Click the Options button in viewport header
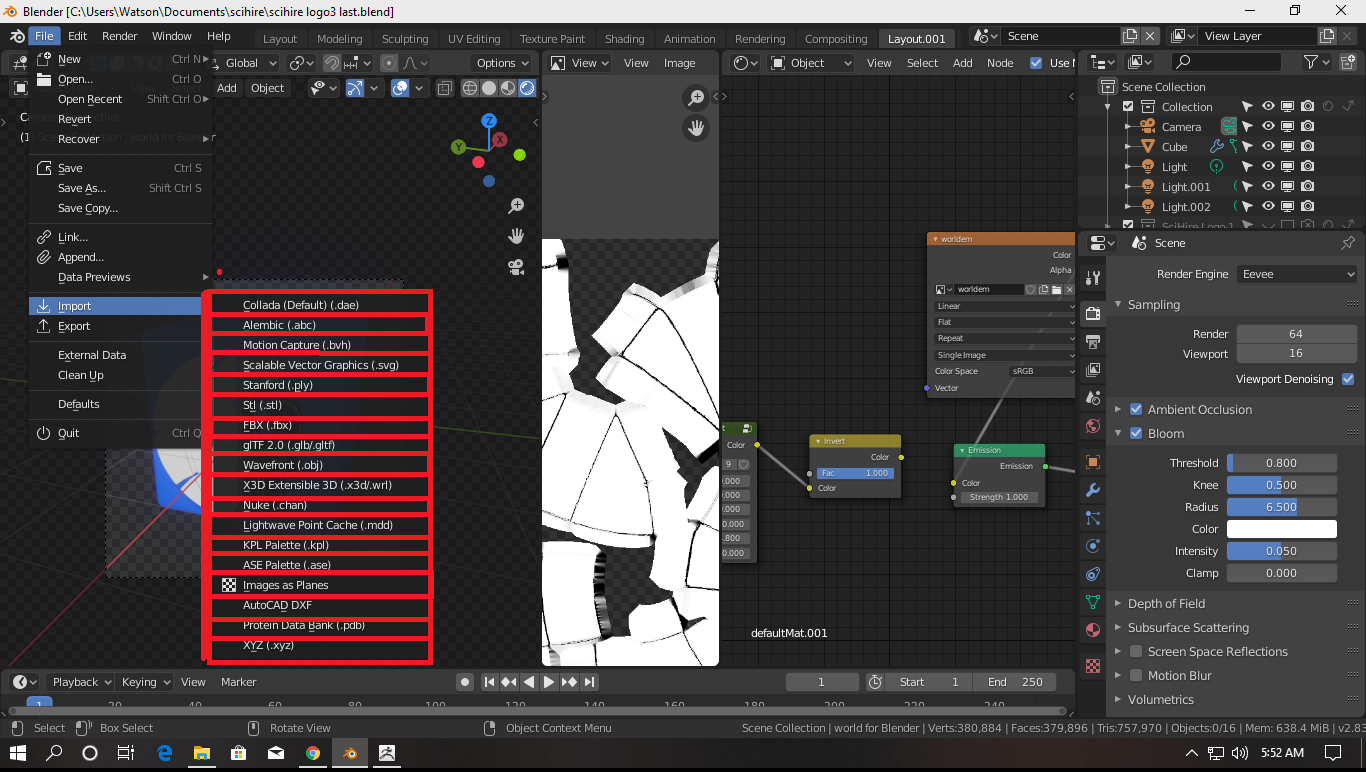The width and height of the screenshot is (1366, 772). [x=503, y=63]
